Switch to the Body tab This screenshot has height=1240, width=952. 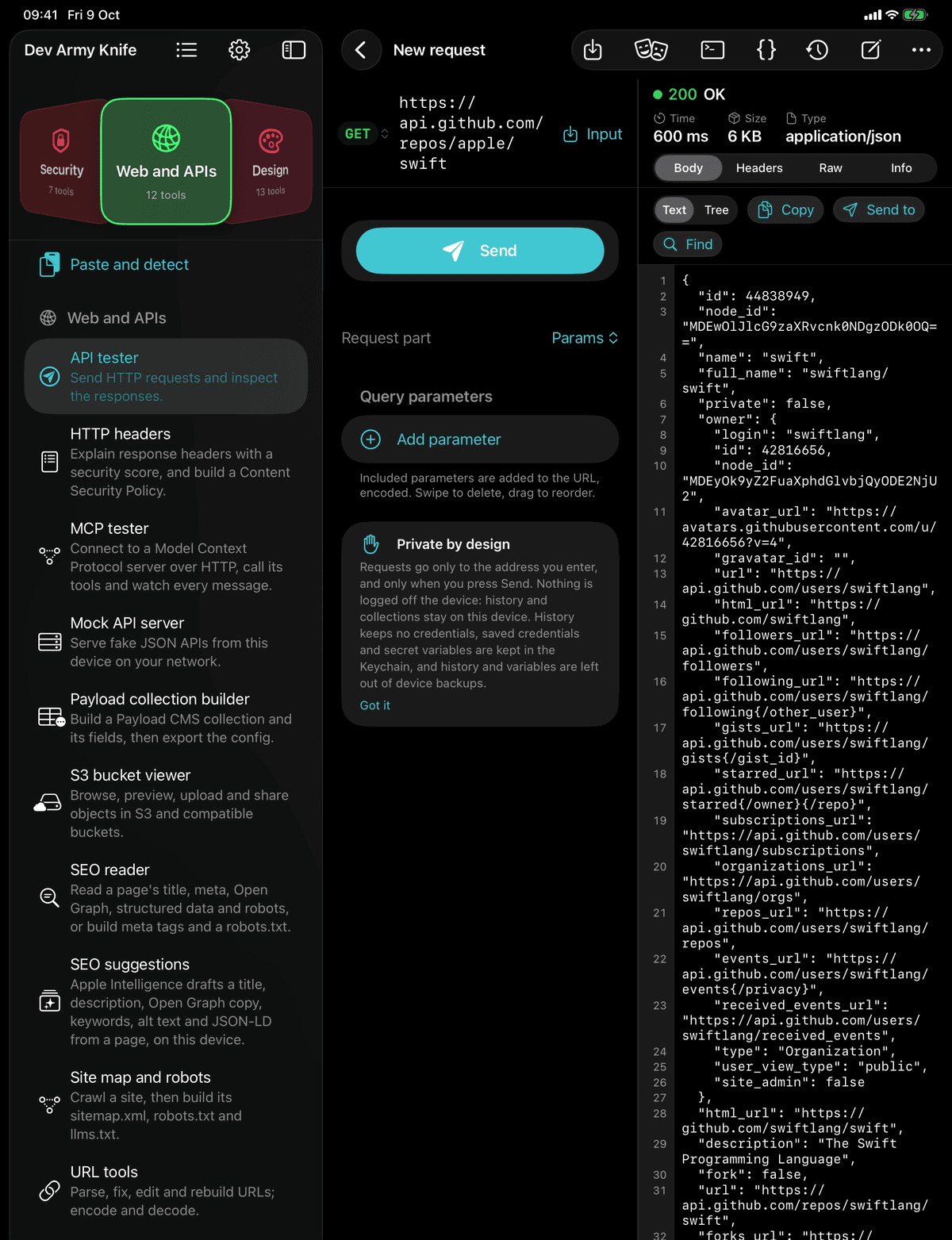pos(688,168)
